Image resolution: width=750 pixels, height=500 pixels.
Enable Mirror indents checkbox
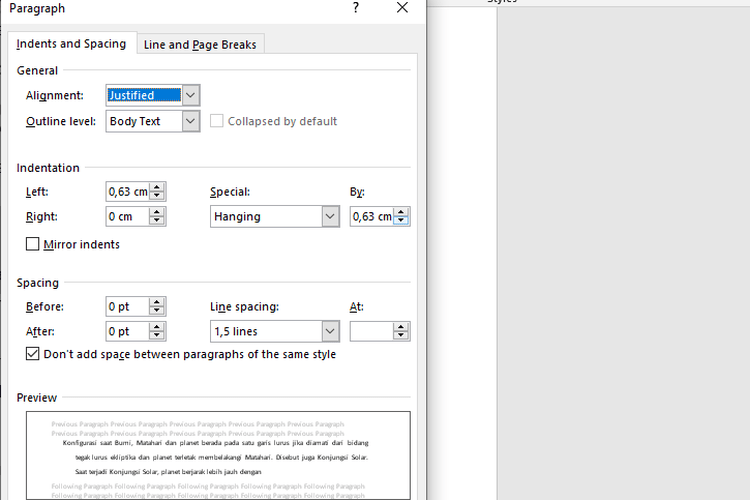tap(33, 244)
